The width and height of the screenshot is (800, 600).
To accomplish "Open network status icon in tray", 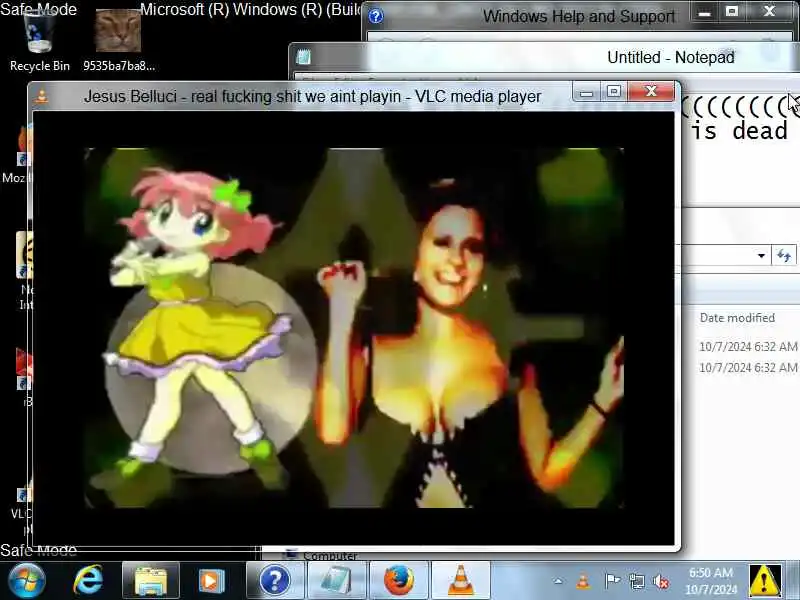I will [637, 581].
